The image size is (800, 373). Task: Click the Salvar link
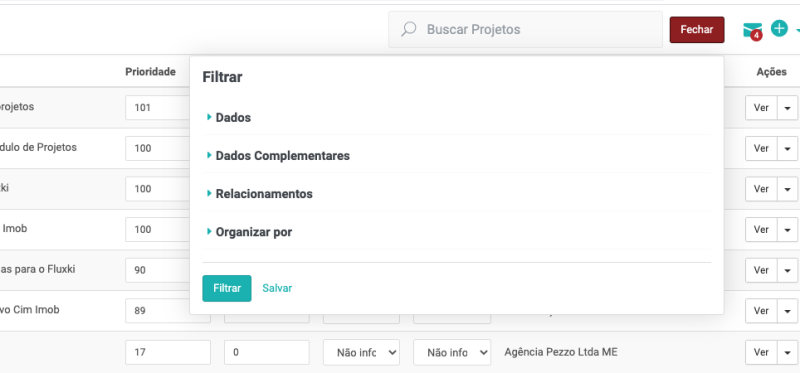(x=277, y=288)
